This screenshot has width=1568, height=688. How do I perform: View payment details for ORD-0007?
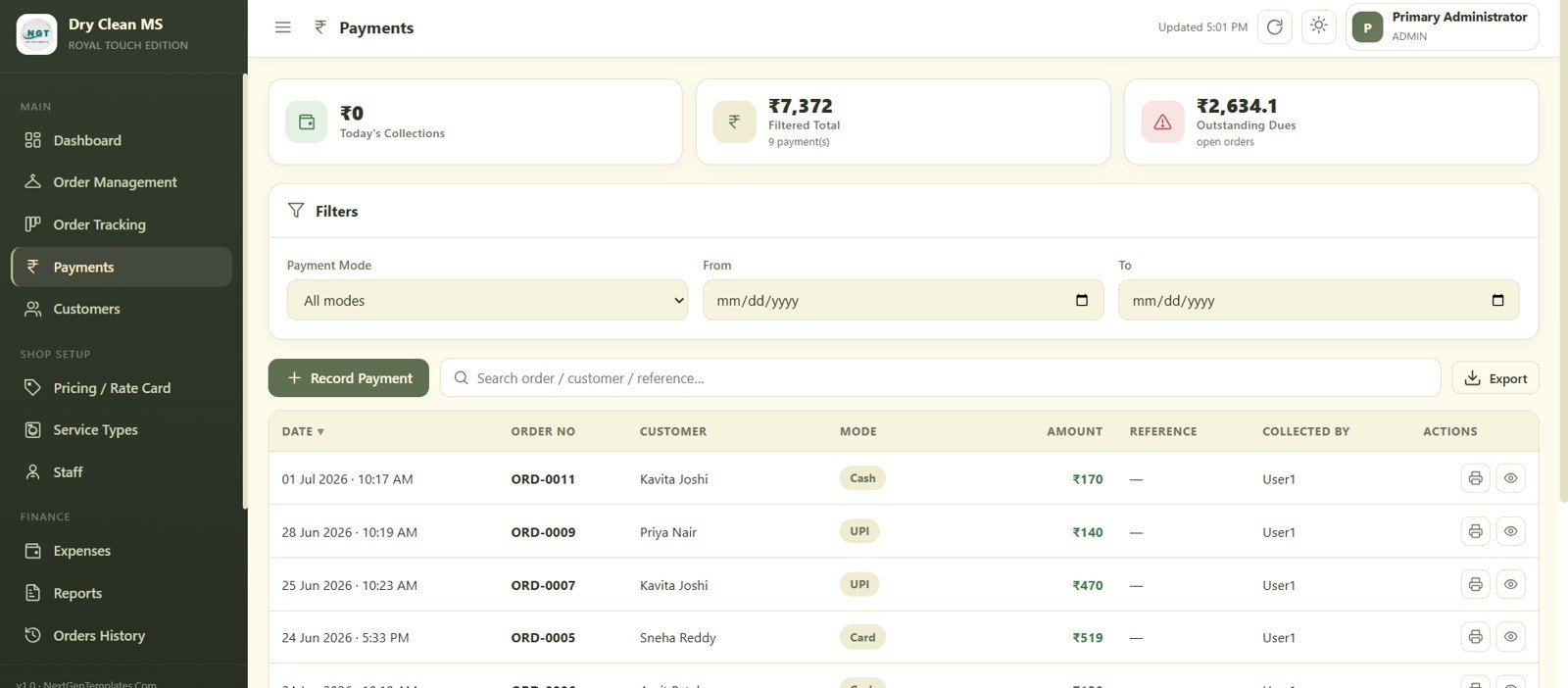tap(1511, 584)
